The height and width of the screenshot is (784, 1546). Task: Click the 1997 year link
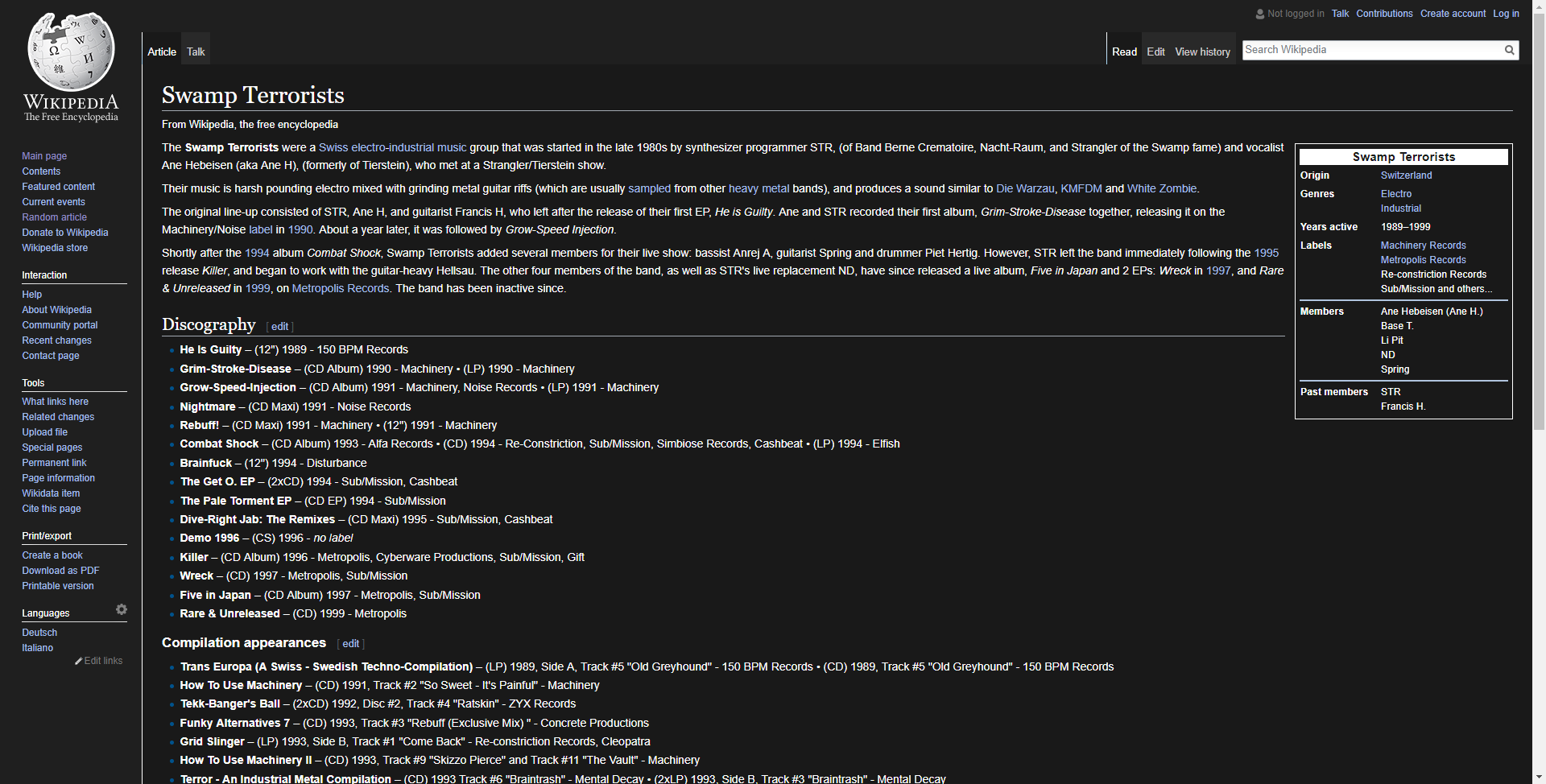1218,270
